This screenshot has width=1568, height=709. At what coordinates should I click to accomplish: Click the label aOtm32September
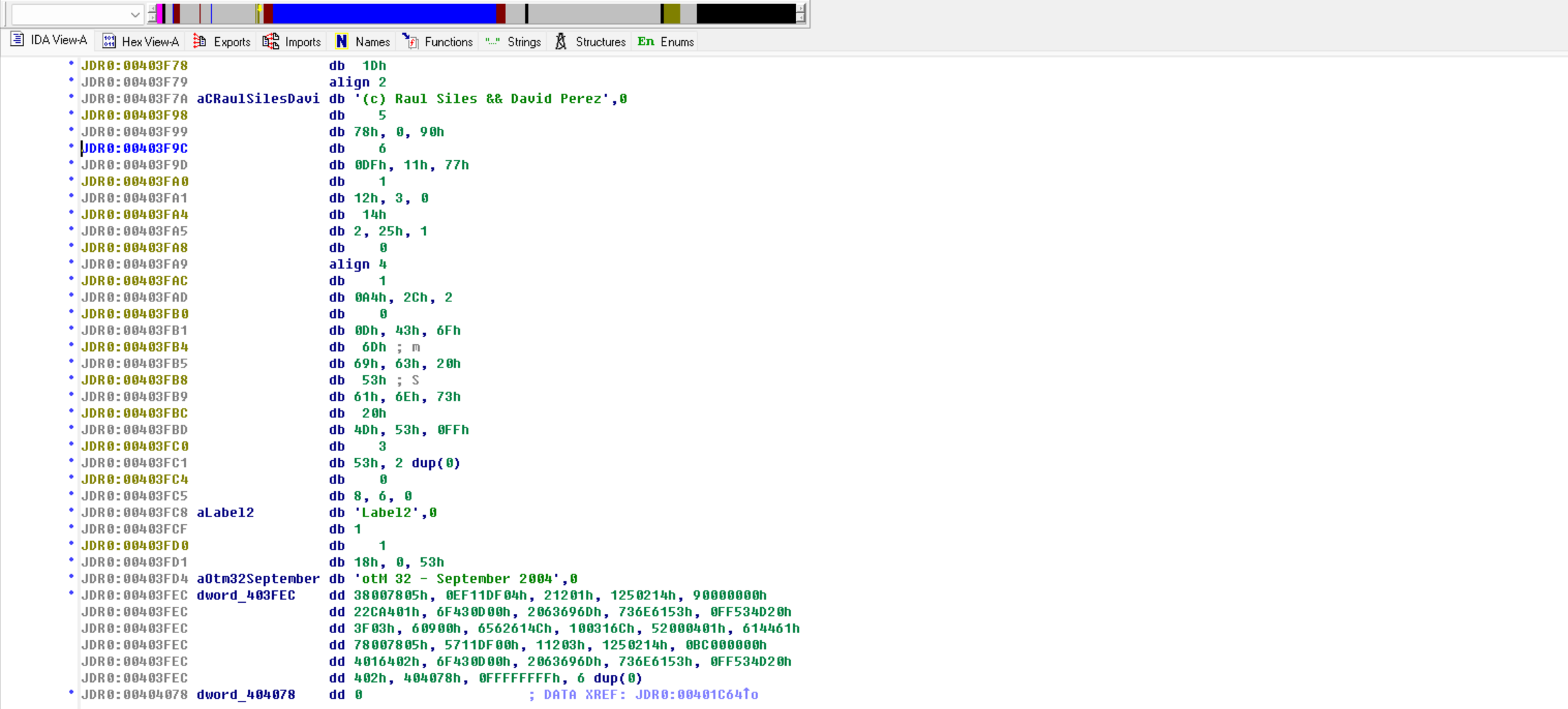(x=258, y=579)
